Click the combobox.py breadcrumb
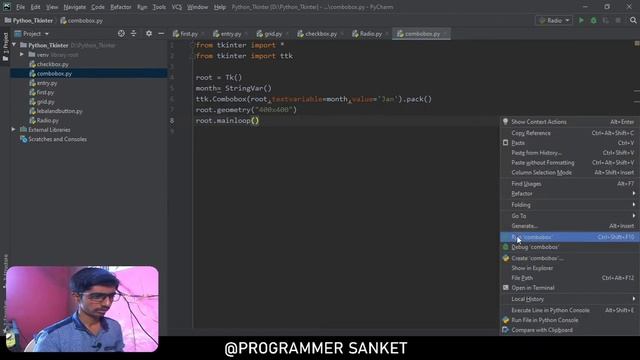Screen dimensions: 640x360 [x=82, y=20]
